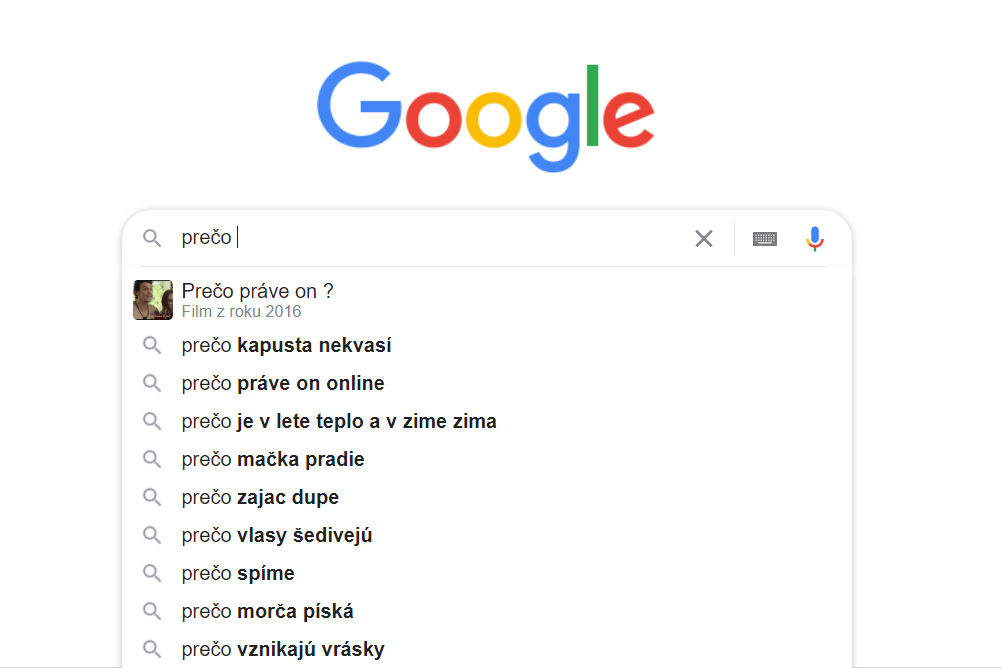The image size is (1002, 668).
Task: Pick the suggestion "prečo mačka pradie"
Action: click(487, 459)
